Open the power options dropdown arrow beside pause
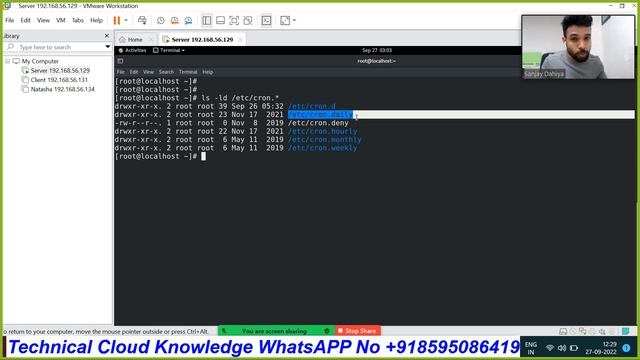 point(126,20)
